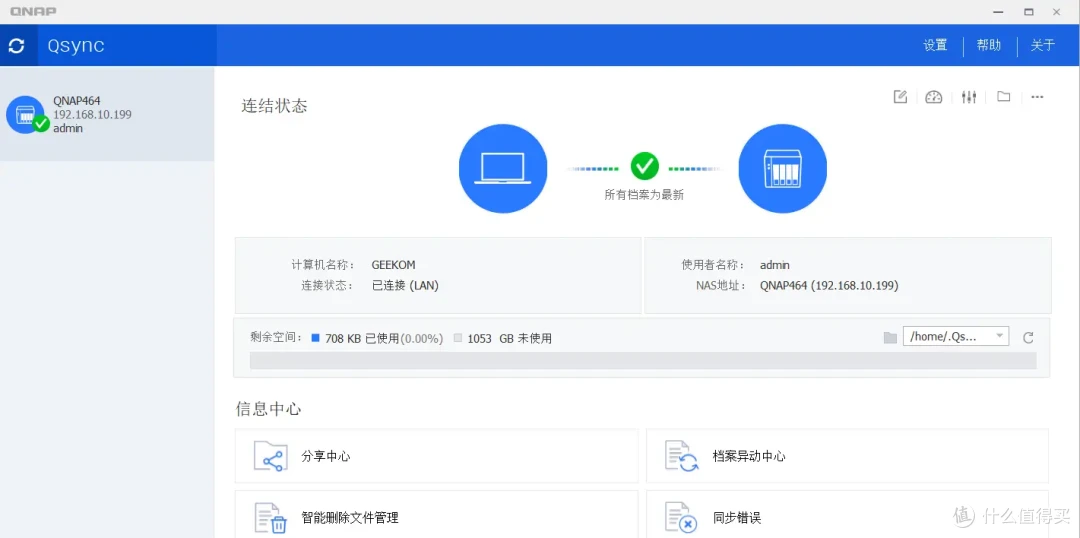Click the smart delete trash document icon
The width and height of the screenshot is (1080, 538).
[x=271, y=518]
